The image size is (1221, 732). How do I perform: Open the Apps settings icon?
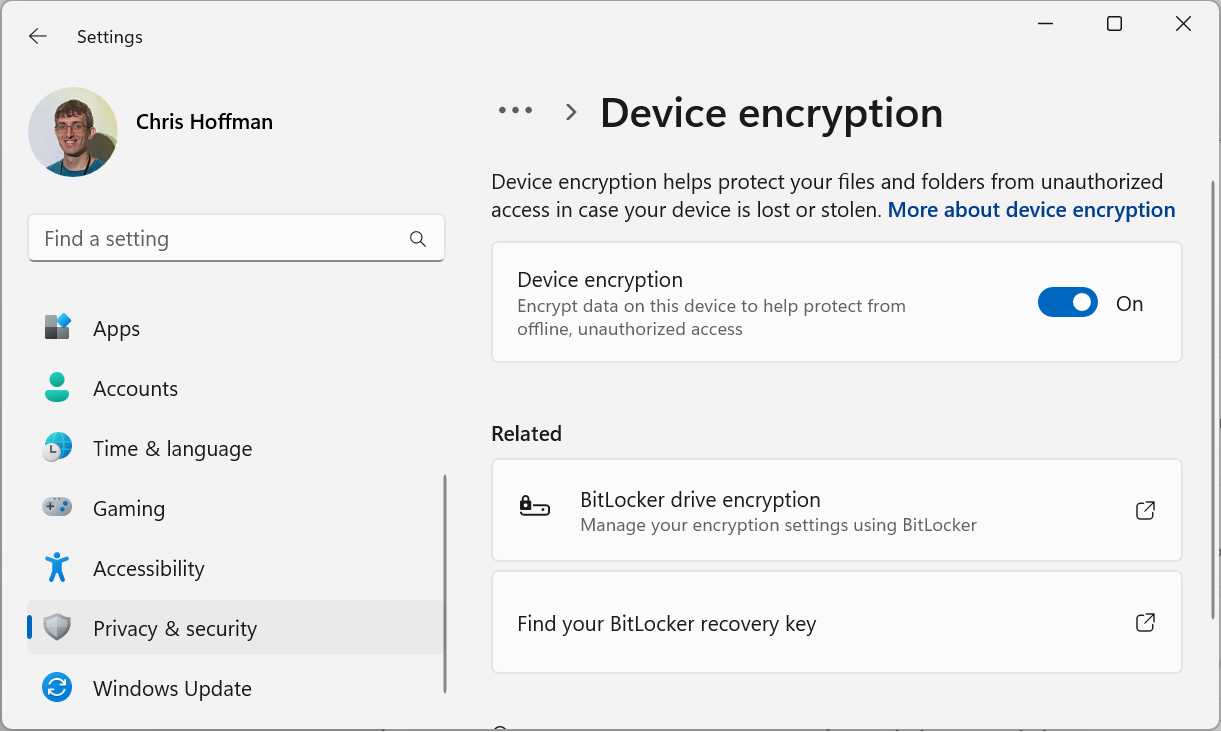pos(57,328)
